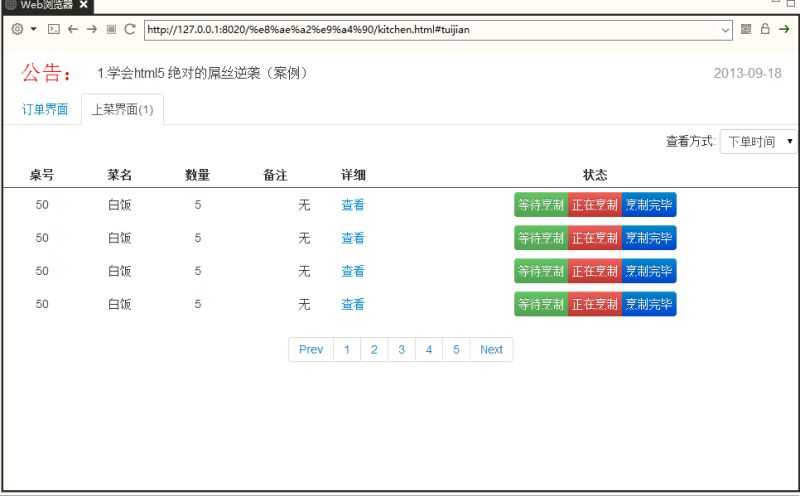Viewport: 800px width, 496px height.
Task: Open 查看 link in second row
Action: coord(353,238)
